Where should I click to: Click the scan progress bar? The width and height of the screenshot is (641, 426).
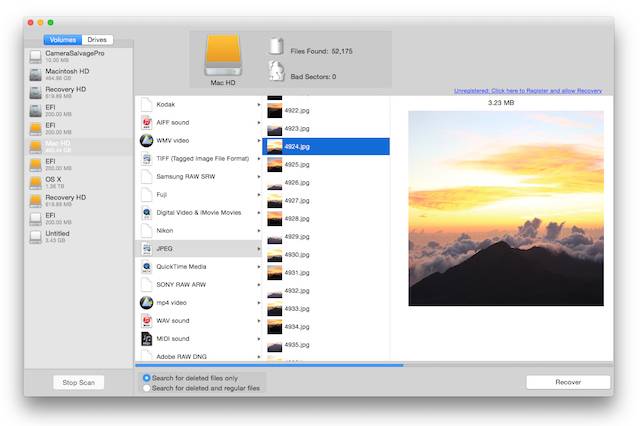tap(374, 365)
